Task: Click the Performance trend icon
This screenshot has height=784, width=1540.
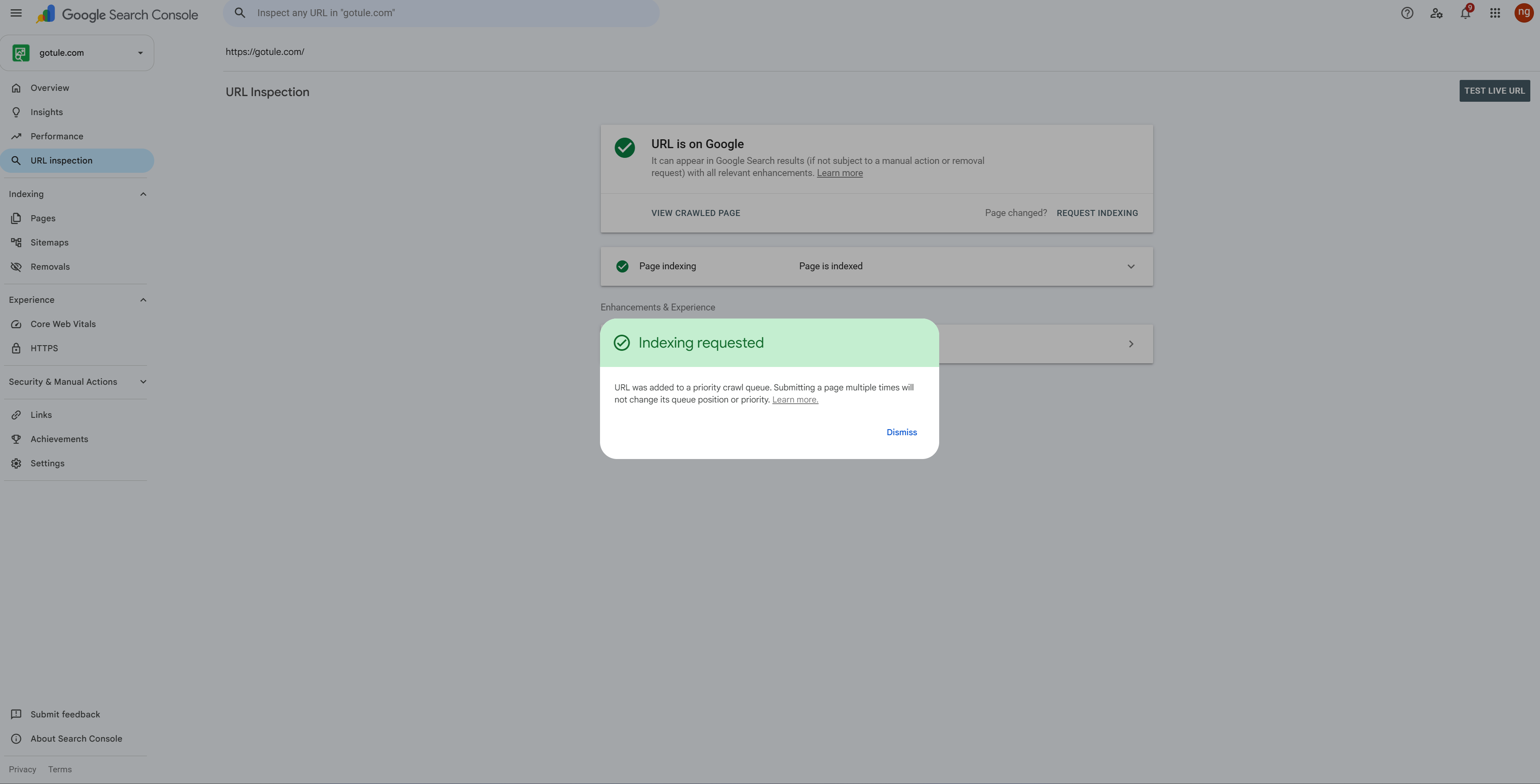Action: tap(16, 136)
